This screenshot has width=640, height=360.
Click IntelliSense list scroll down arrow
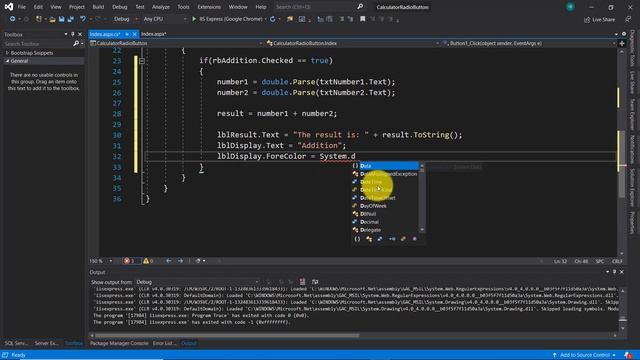[x=422, y=230]
